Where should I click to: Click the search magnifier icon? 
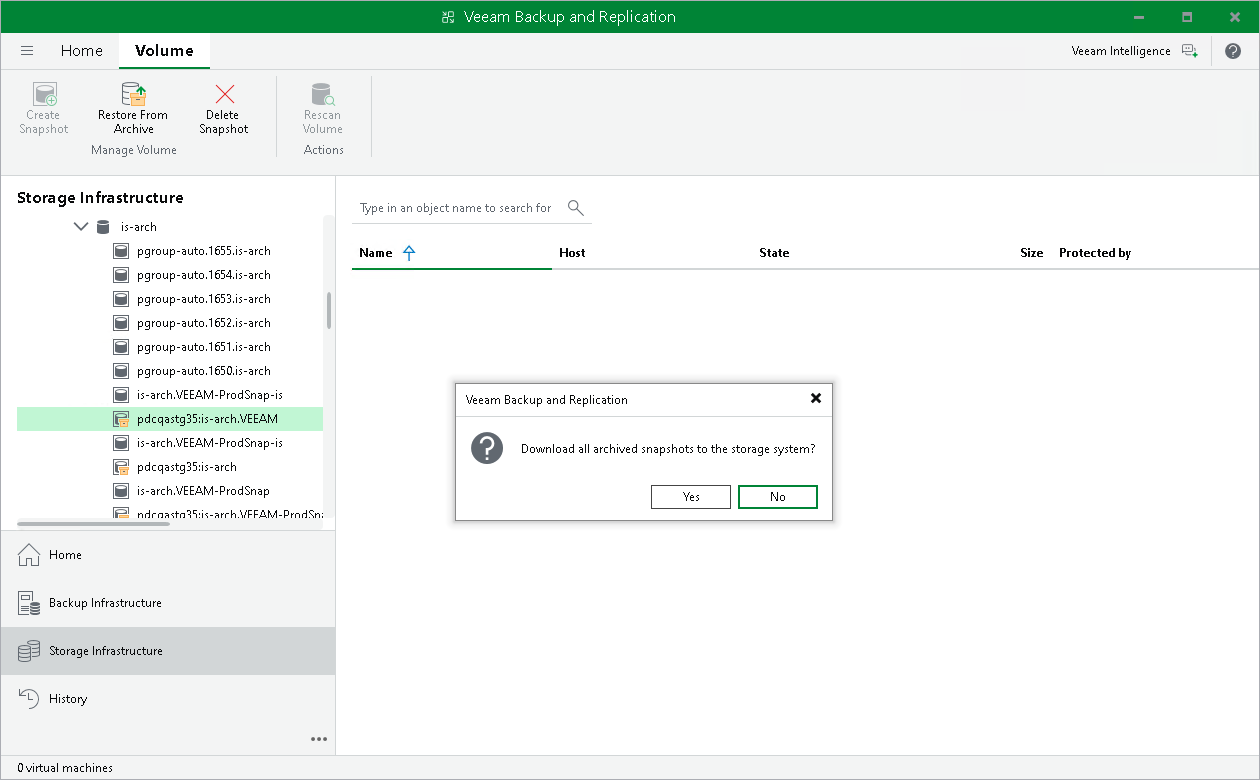tap(575, 207)
